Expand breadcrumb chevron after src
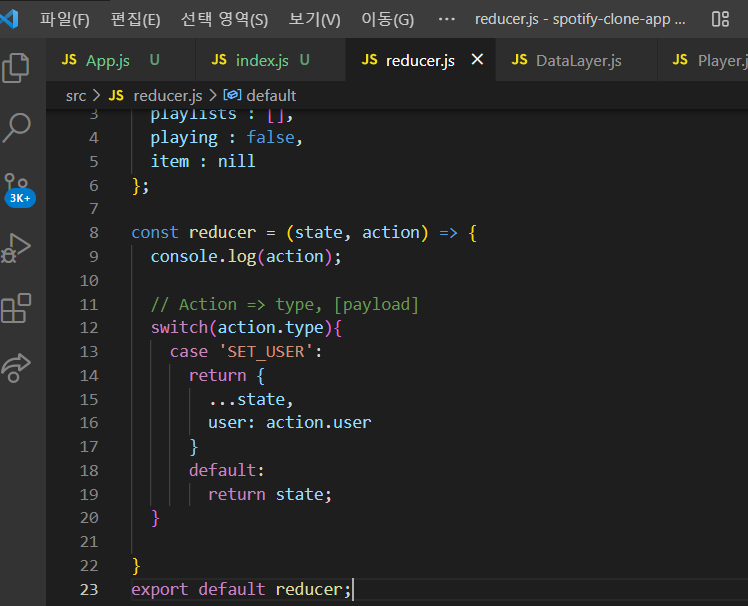 (x=97, y=95)
